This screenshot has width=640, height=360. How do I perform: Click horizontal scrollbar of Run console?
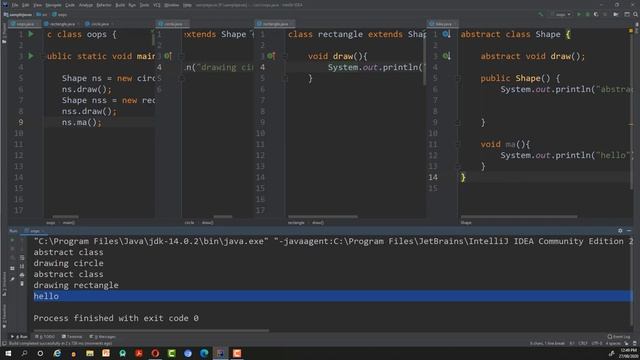[151, 331]
